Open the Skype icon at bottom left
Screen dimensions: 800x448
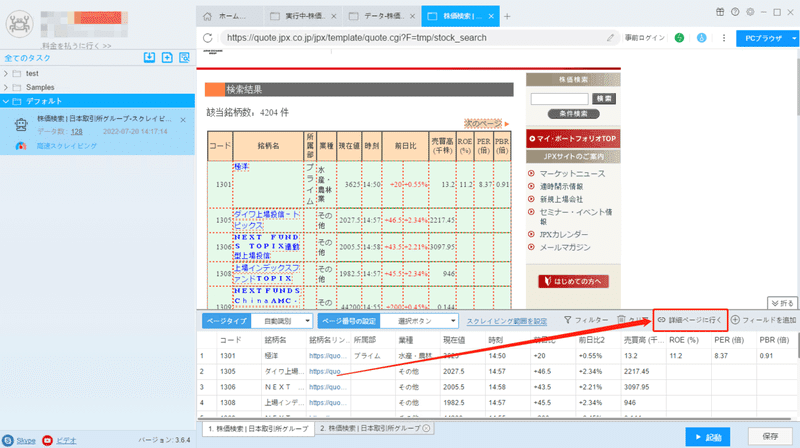pos(8,440)
